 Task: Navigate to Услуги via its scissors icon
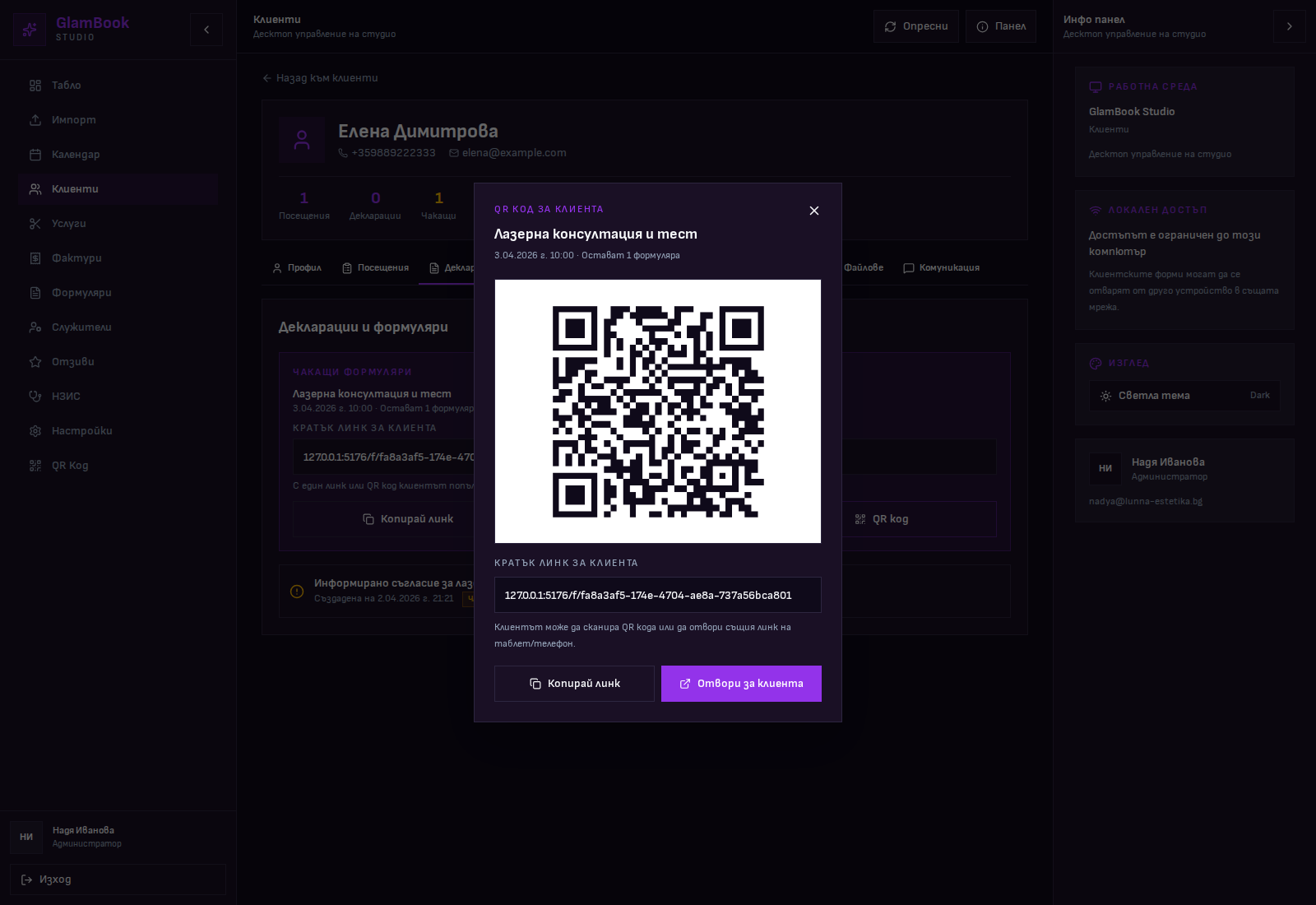pos(35,223)
